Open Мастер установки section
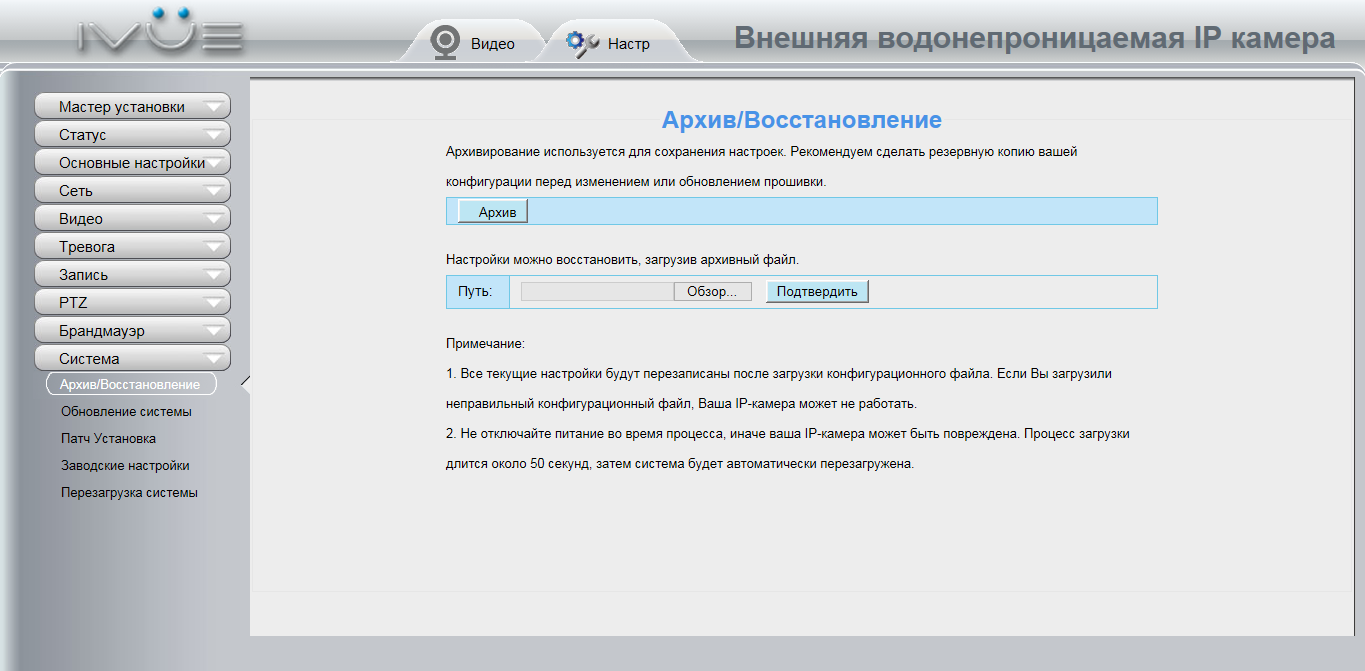1365x671 pixels. 132,106
